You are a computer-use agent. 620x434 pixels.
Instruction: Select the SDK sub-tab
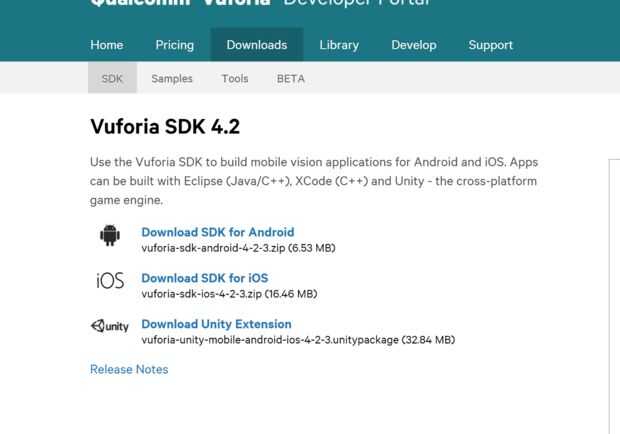tap(112, 78)
